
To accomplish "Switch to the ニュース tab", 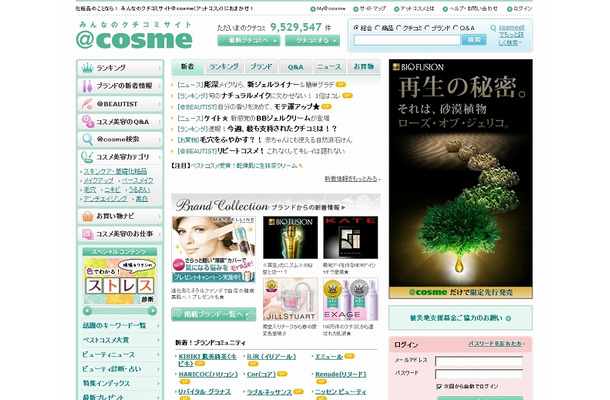I will [329, 67].
